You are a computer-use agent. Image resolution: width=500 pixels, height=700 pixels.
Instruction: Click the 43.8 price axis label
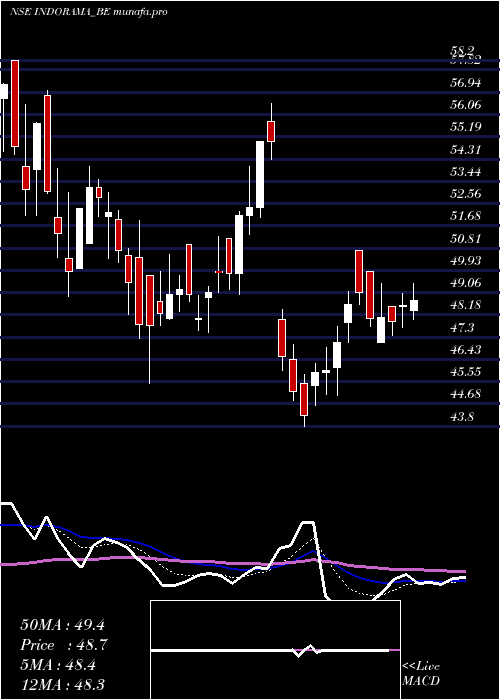[x=462, y=416]
